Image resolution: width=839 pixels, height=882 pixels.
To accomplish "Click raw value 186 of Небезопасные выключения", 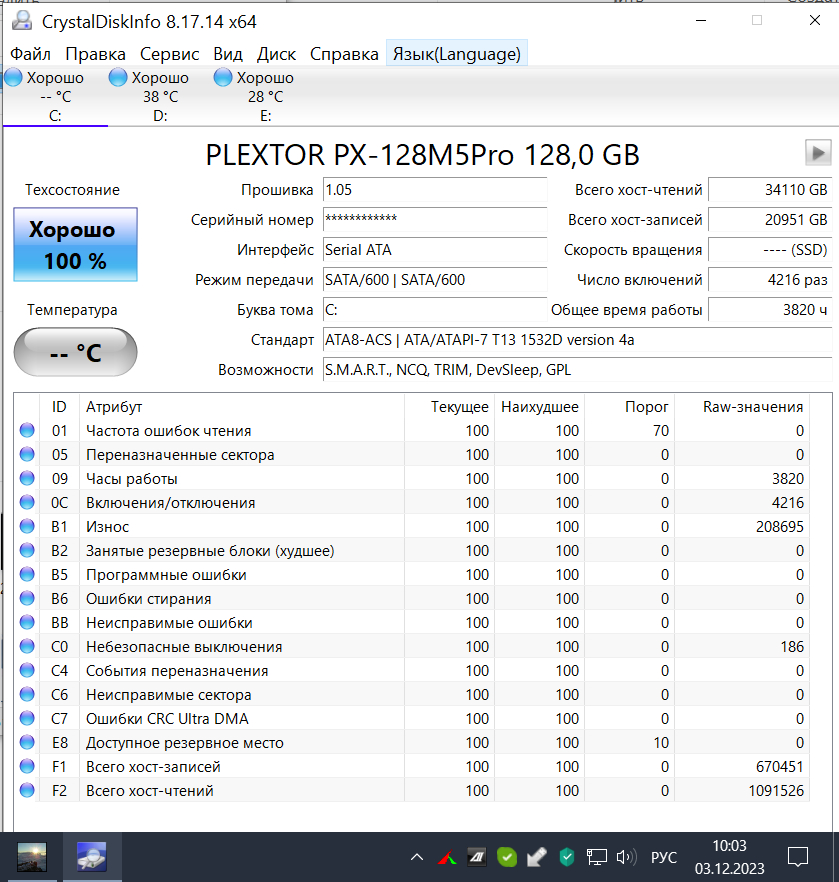I will coord(792,647).
